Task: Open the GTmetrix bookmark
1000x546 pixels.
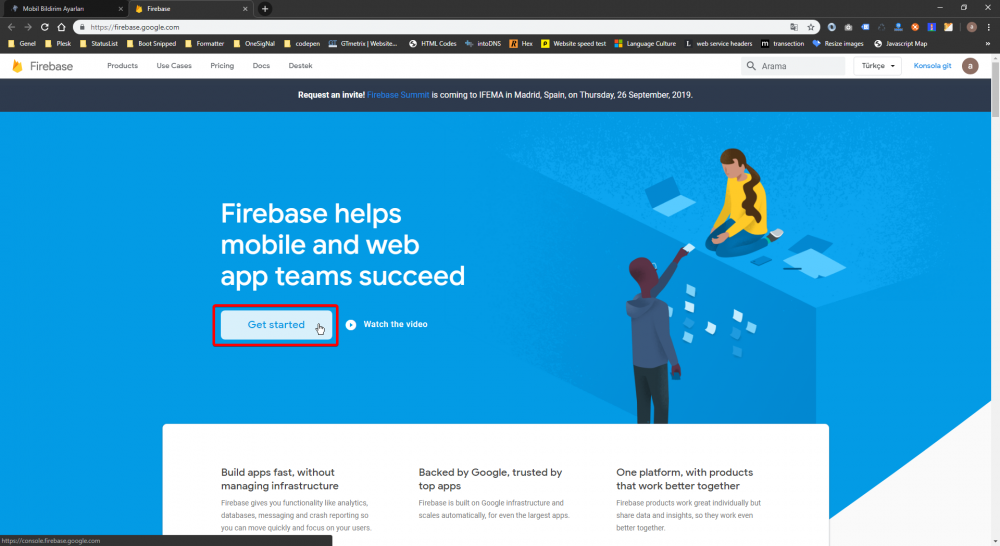Action: pyautogui.click(x=363, y=43)
